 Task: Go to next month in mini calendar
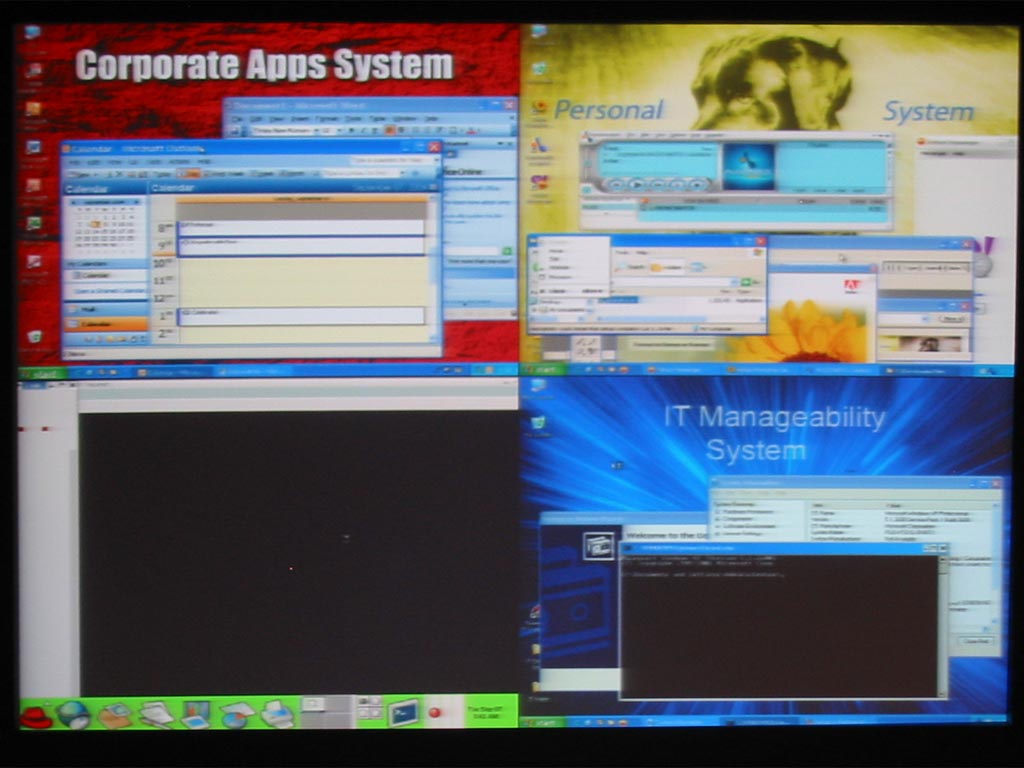[136, 202]
